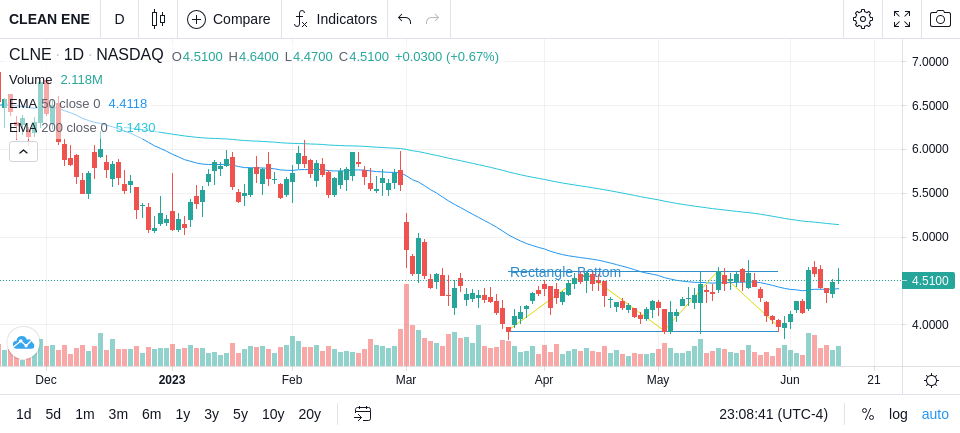This screenshot has width=960, height=433.
Task: Click the Feb time axis label
Action: tap(292, 380)
